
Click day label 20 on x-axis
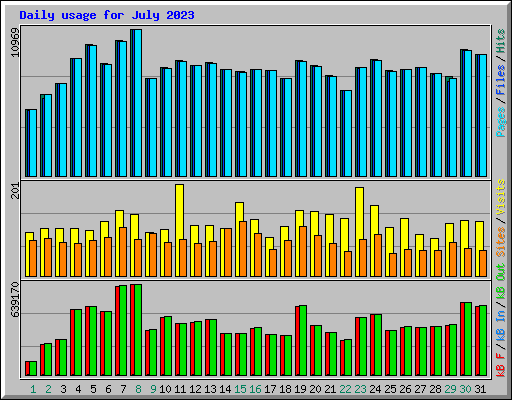315,389
